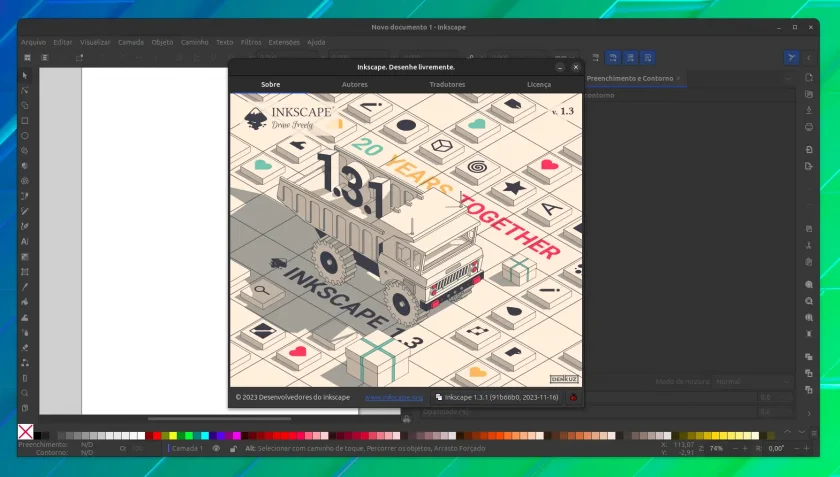The height and width of the screenshot is (477, 840).
Task: Select the Pen (Bezier) tool
Action: click(x=25, y=196)
